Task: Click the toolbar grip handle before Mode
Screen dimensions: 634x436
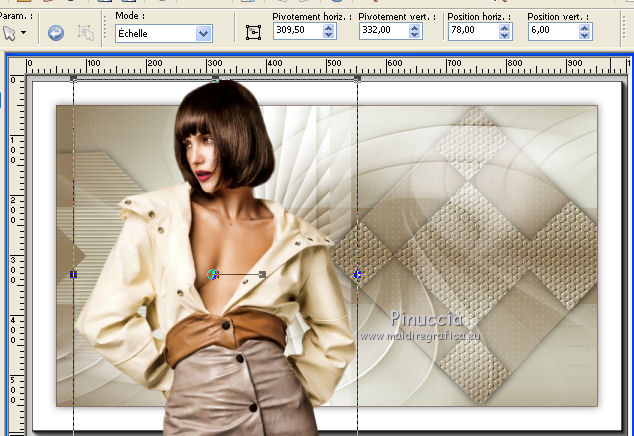Action: click(106, 28)
